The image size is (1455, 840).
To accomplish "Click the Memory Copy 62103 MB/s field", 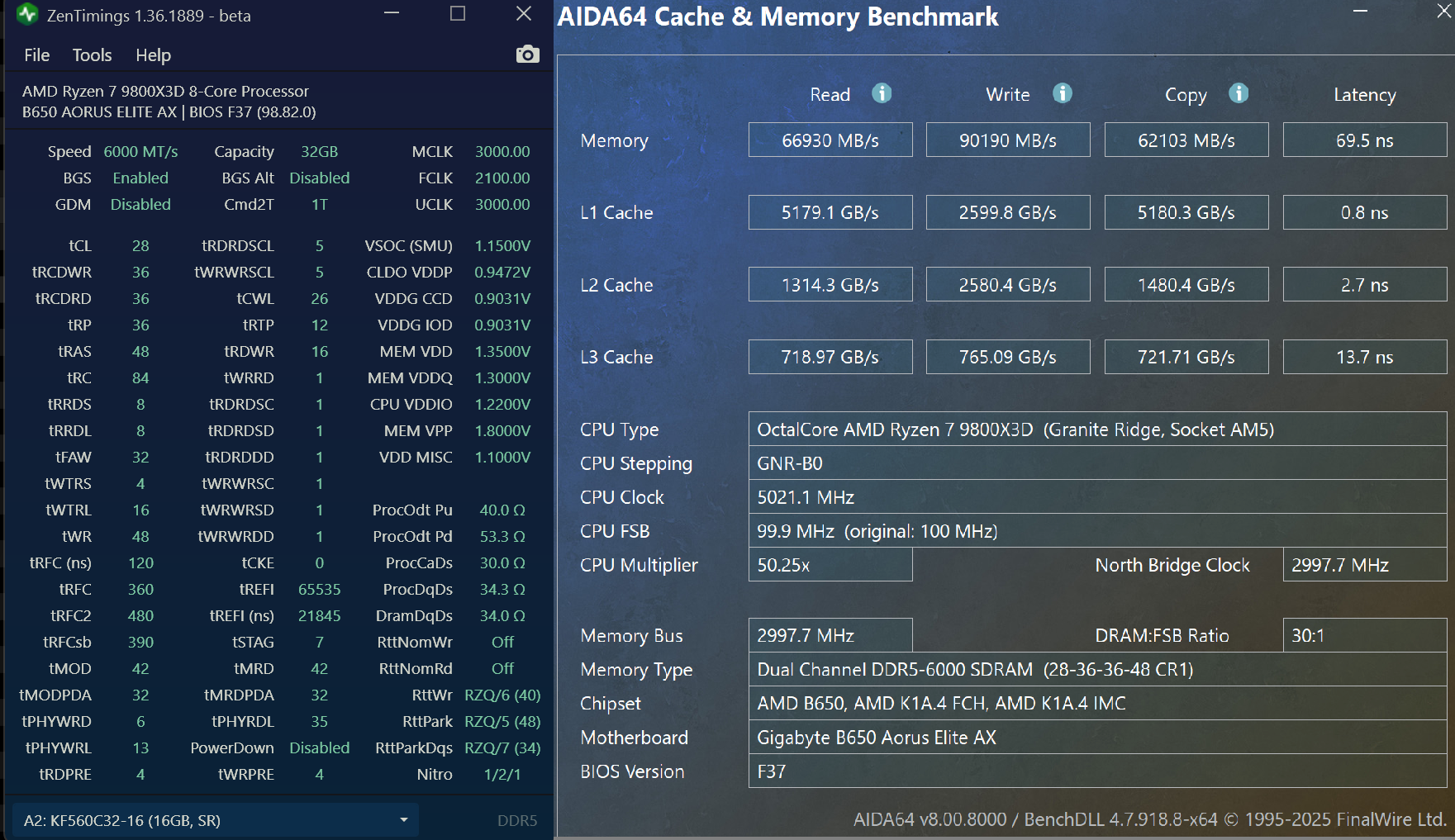I will [x=1186, y=140].
